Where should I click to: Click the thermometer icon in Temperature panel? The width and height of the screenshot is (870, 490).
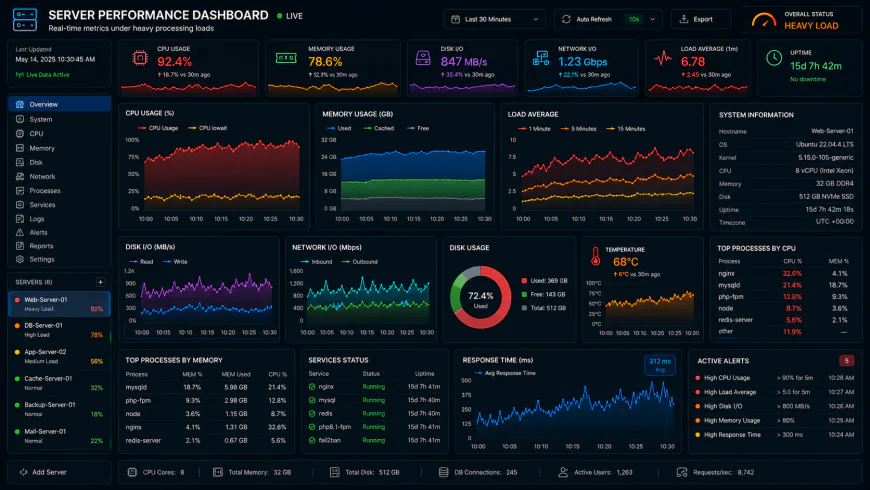point(595,256)
